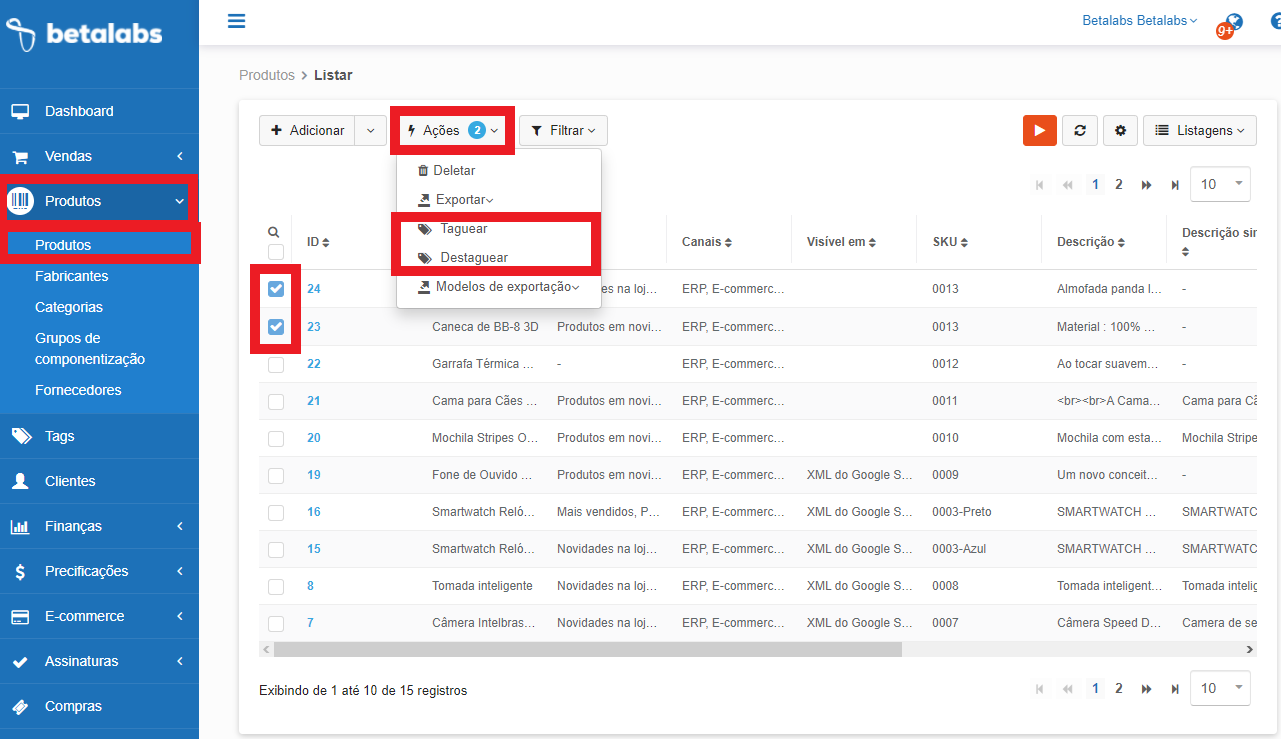Viewport: 1281px width, 739px height.
Task: Click the globe notifications icon
Action: [x=1233, y=22]
